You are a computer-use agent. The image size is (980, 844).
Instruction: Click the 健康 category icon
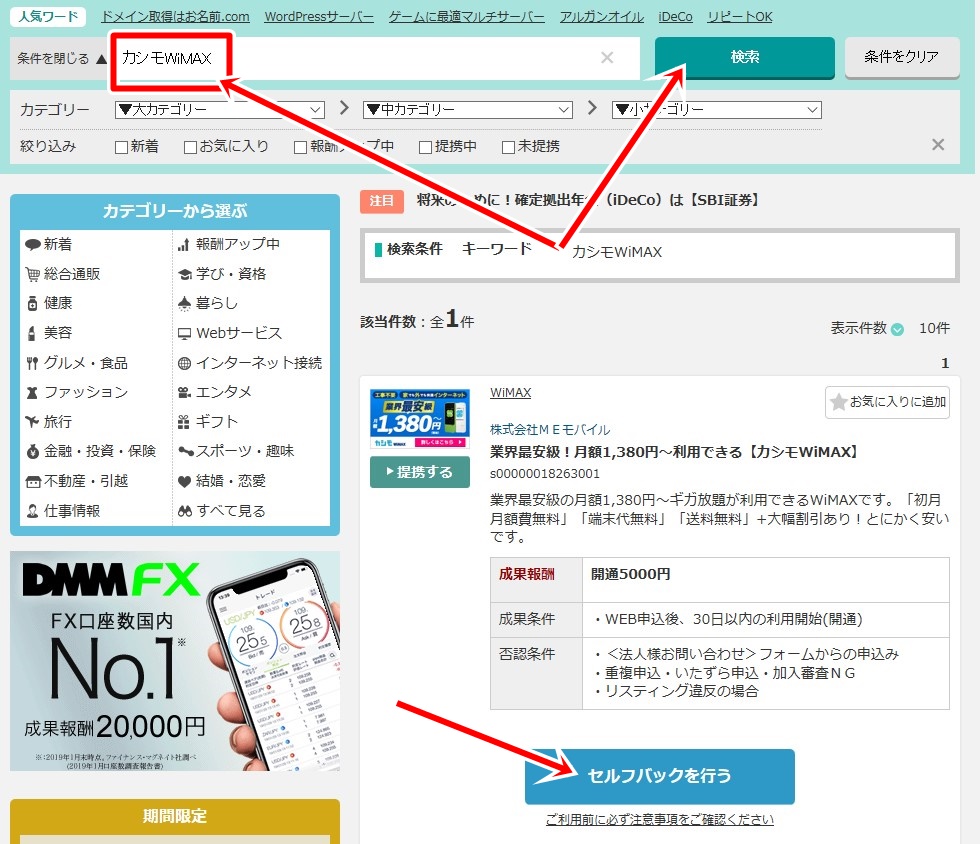[32, 303]
